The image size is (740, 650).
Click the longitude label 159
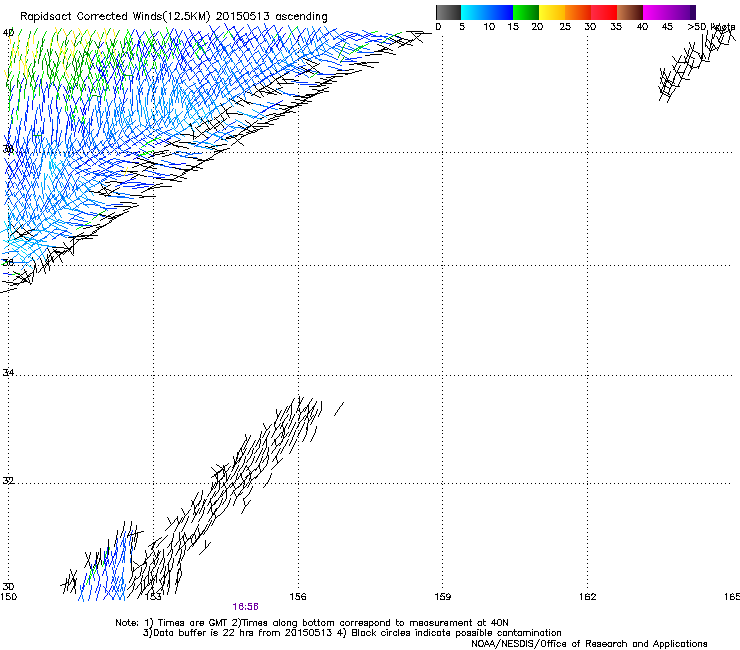tap(442, 597)
